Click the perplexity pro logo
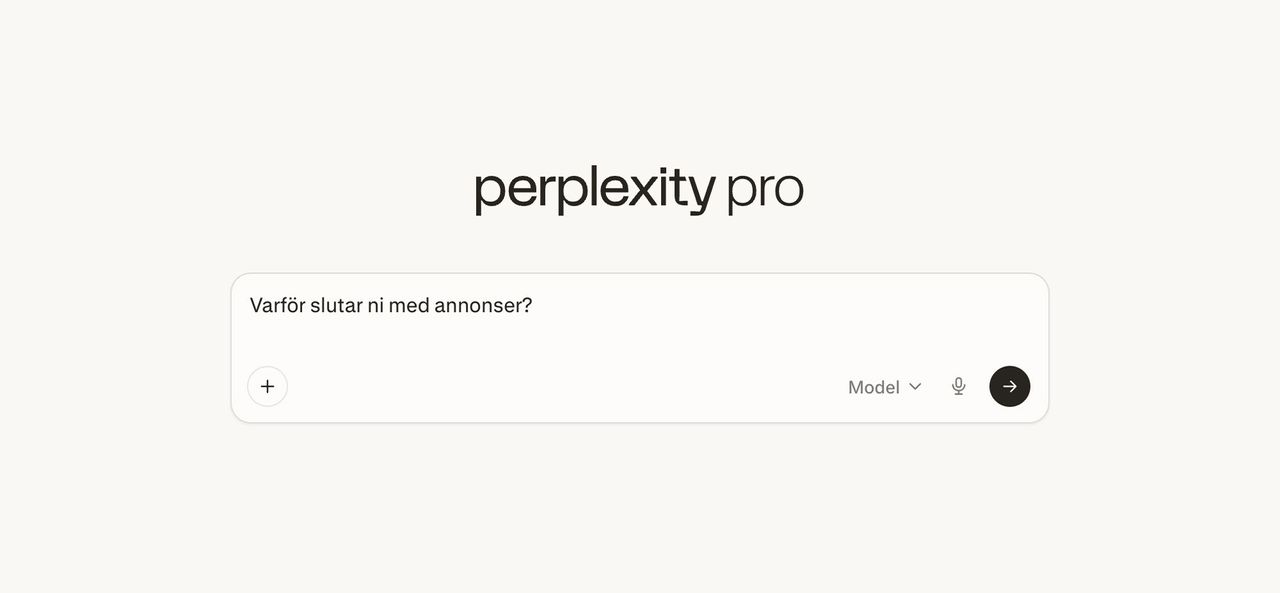This screenshot has width=1280, height=593. point(637,187)
